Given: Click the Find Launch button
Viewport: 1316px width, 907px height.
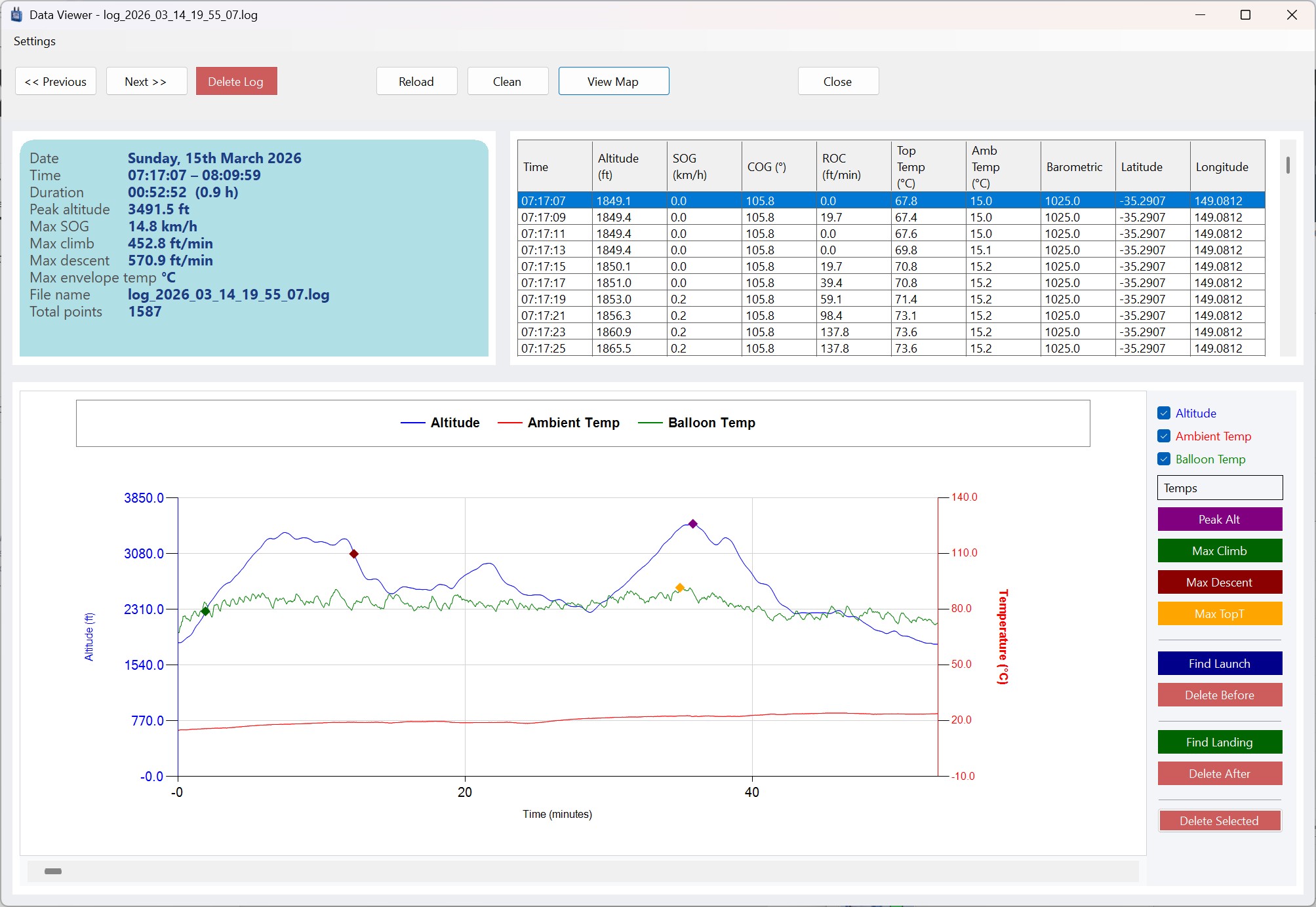Looking at the screenshot, I should click(1220, 663).
